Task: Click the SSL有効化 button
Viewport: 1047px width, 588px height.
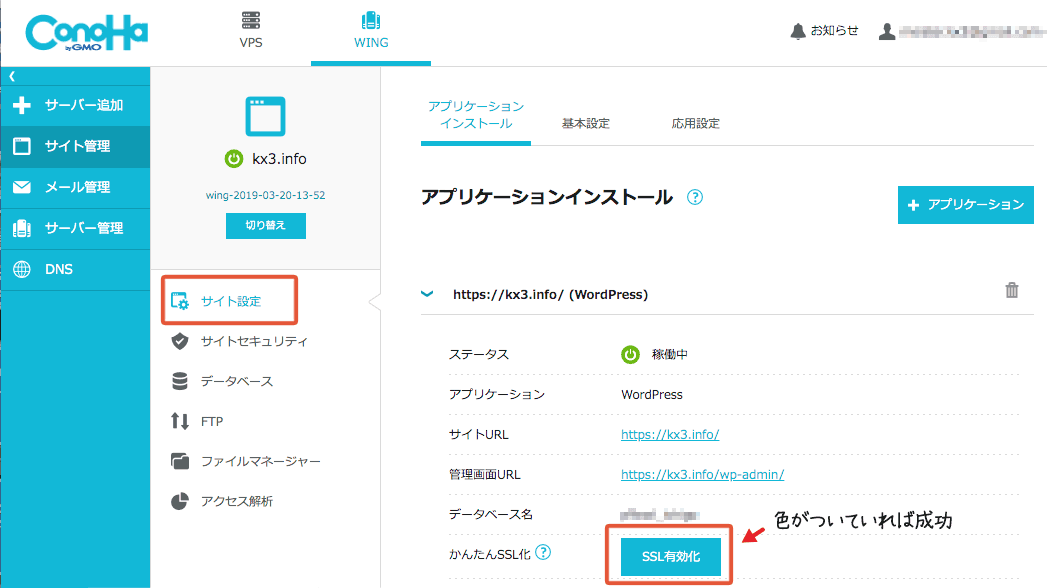Action: [670, 557]
